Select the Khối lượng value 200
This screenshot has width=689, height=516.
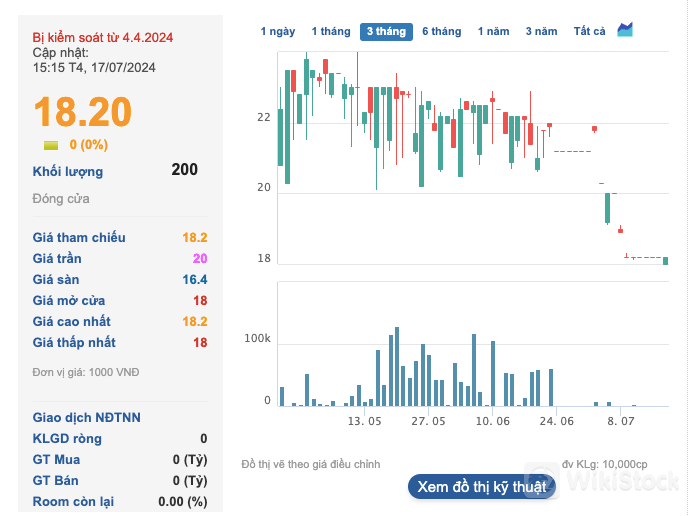point(184,170)
